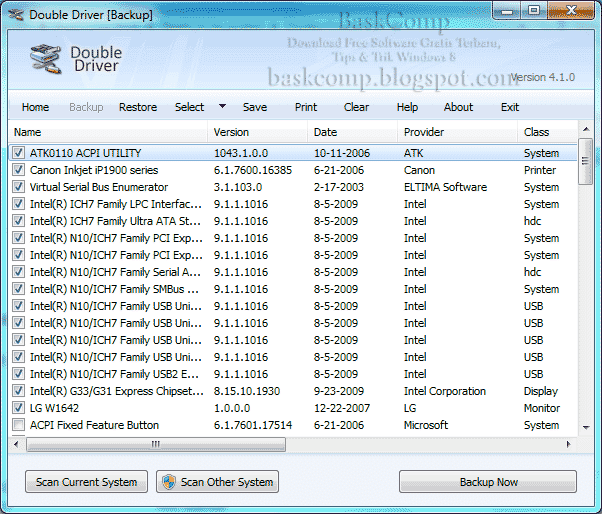Viewport: 602px width, 514px height.
Task: Sort by the Class column header
Action: tap(547, 132)
